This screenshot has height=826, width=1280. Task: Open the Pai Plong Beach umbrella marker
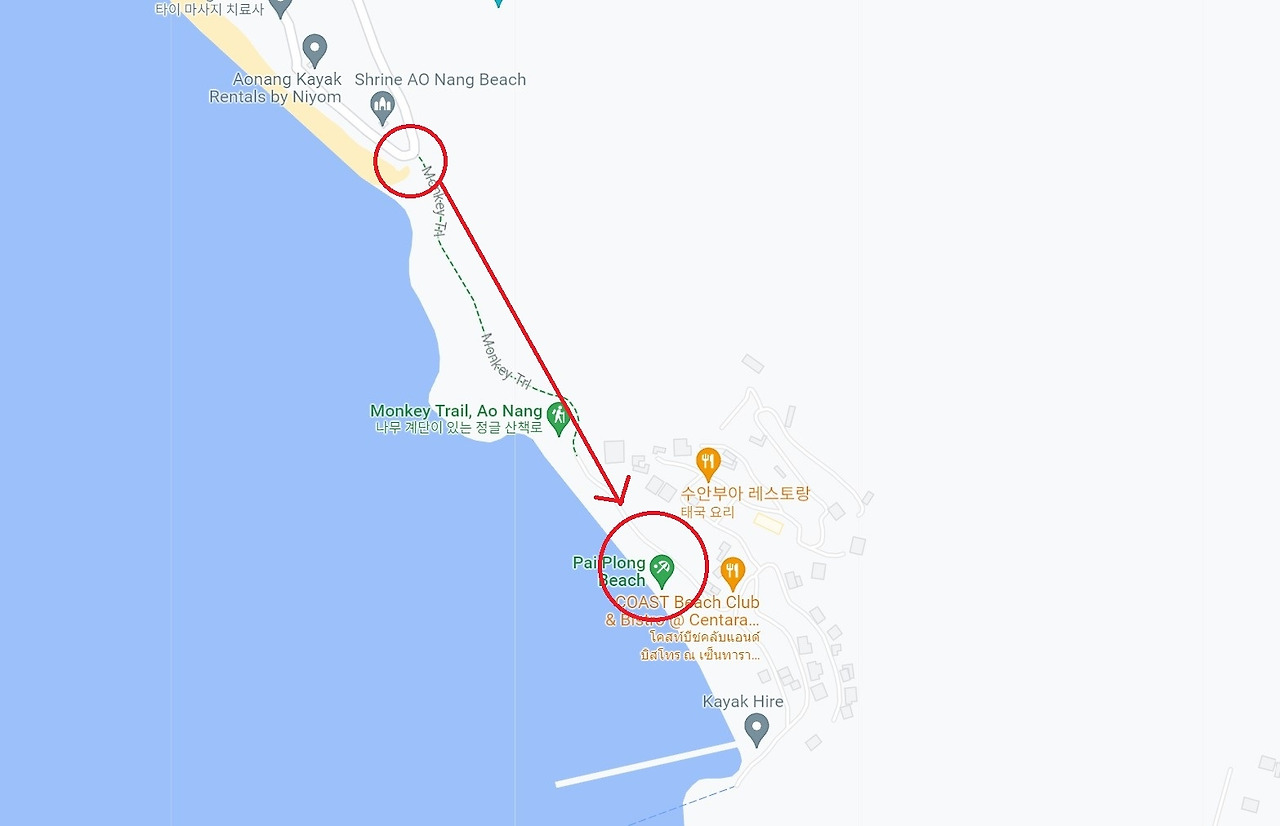(x=661, y=570)
